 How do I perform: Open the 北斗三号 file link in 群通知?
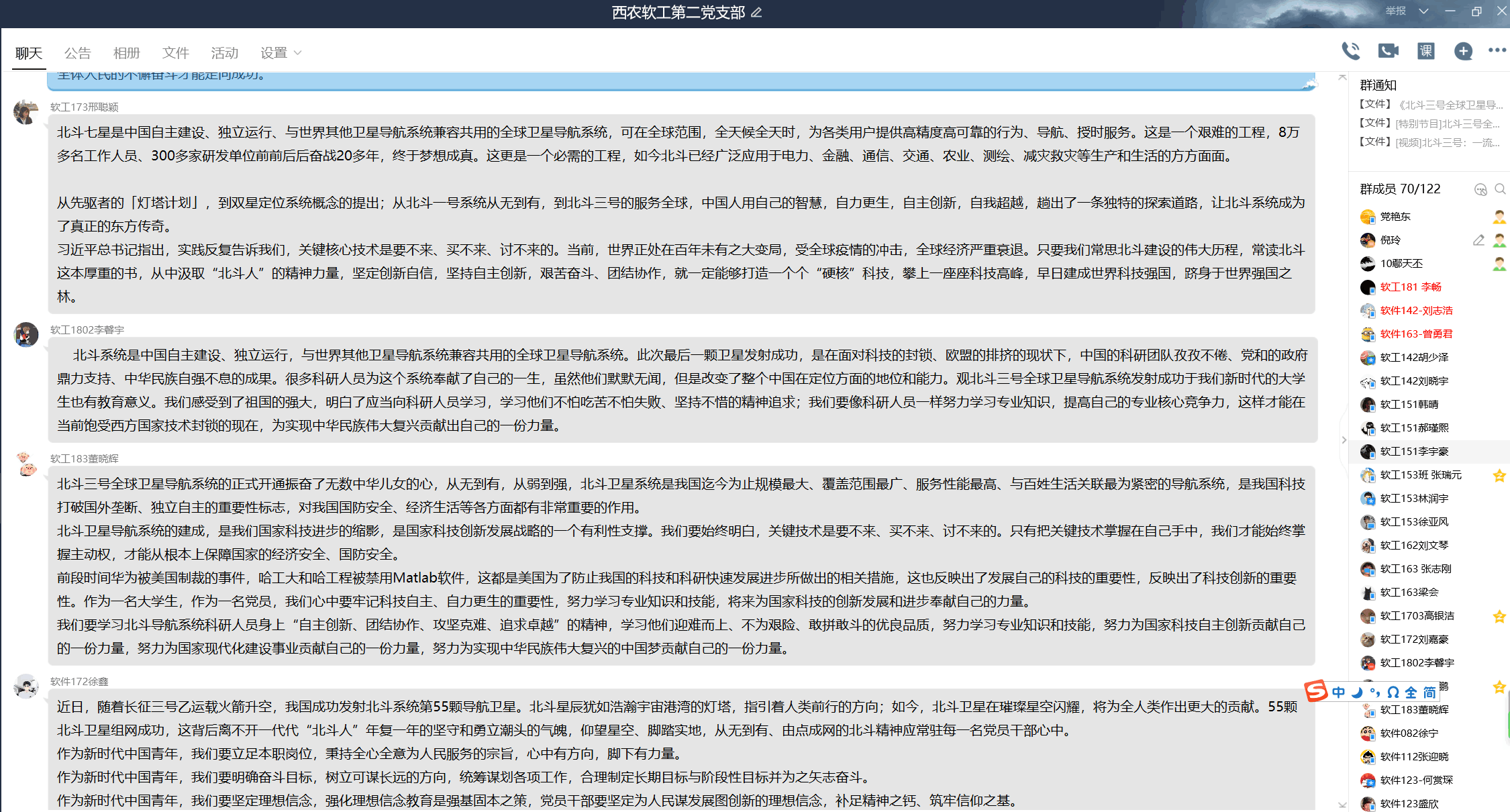[1429, 103]
